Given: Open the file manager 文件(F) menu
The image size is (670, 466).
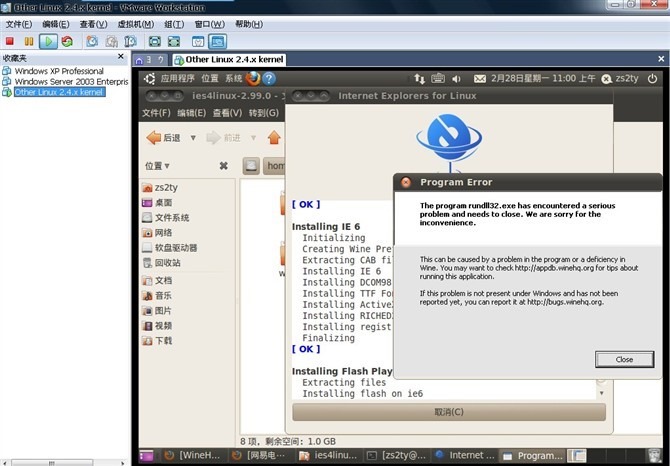Looking at the screenshot, I should click(156, 113).
